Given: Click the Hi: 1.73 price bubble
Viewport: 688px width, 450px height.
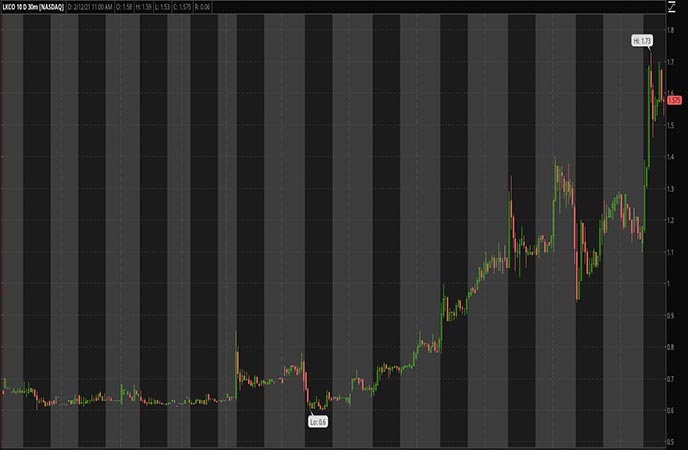Looking at the screenshot, I should (642, 41).
